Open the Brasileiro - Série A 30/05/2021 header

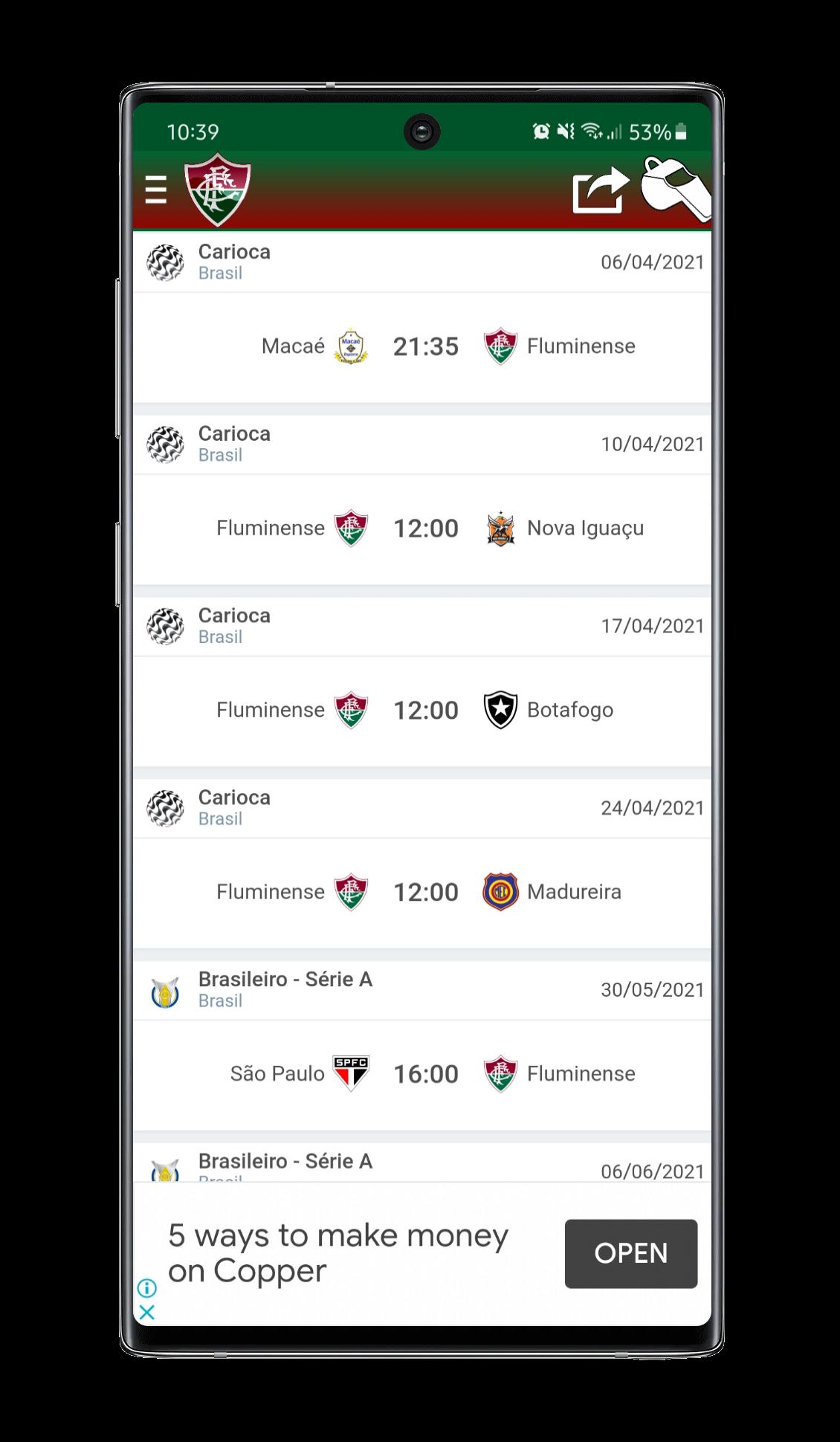click(422, 990)
